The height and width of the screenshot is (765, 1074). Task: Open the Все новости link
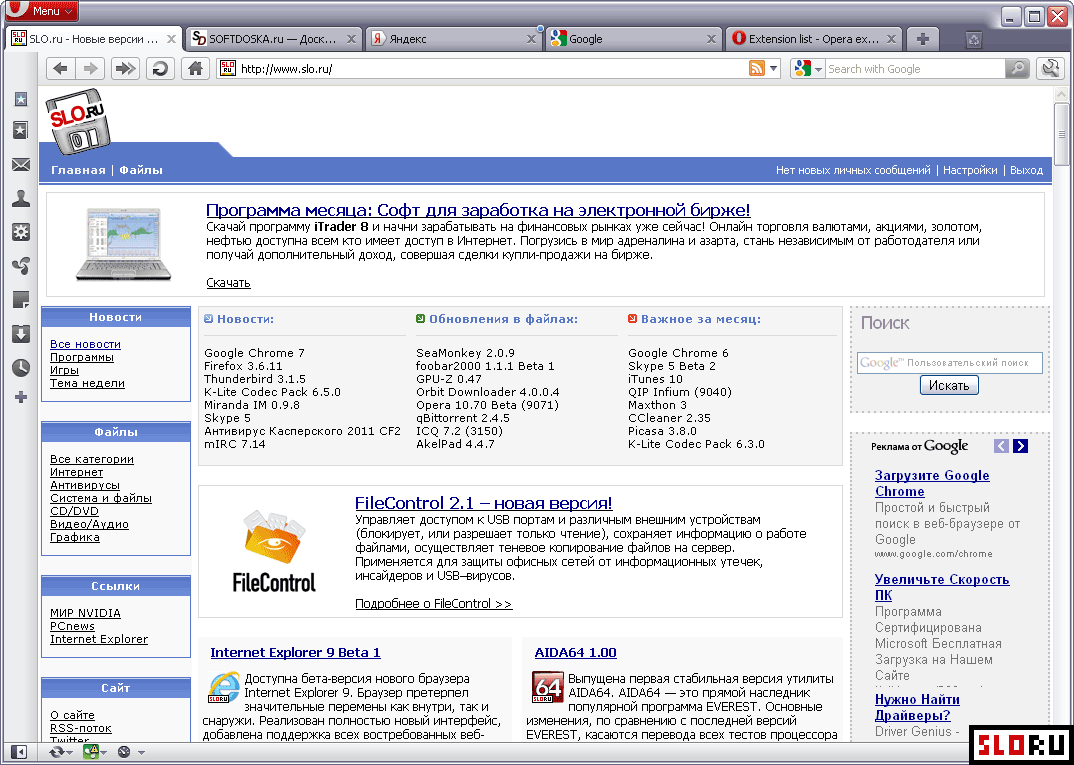point(85,344)
